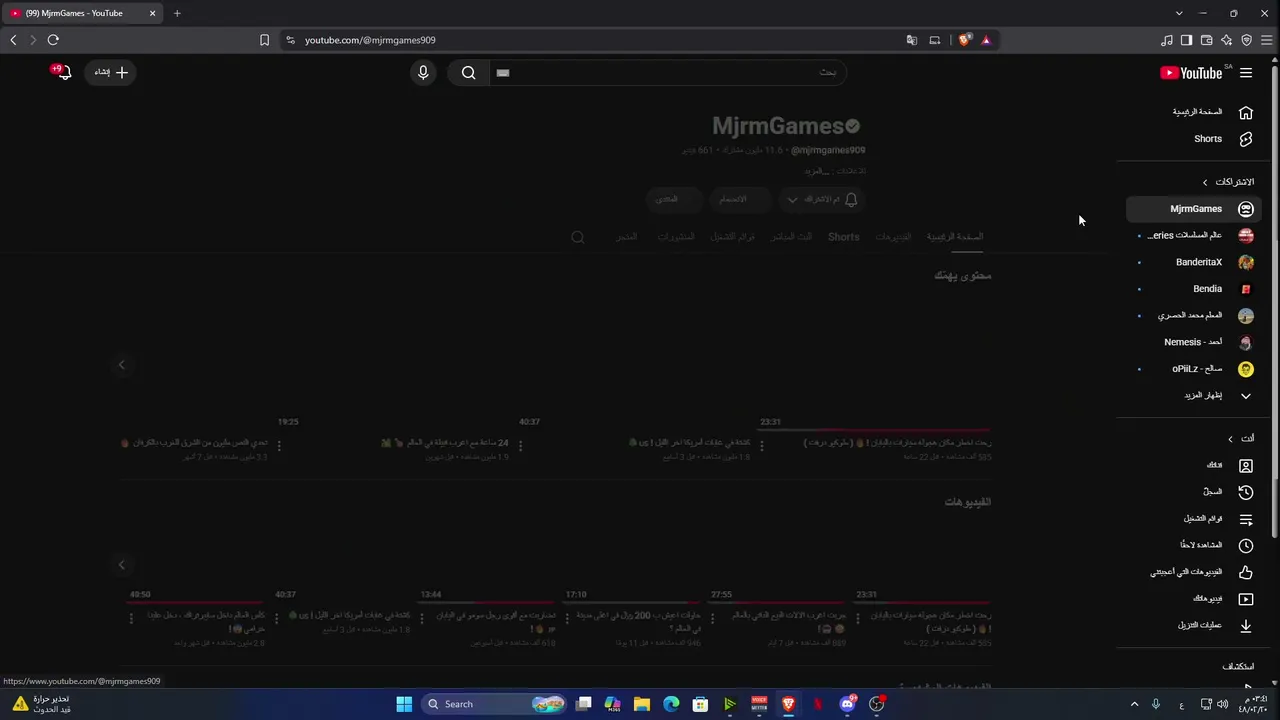Open the Bendia subscription
Image resolution: width=1280 pixels, height=720 pixels.
[x=1196, y=289]
